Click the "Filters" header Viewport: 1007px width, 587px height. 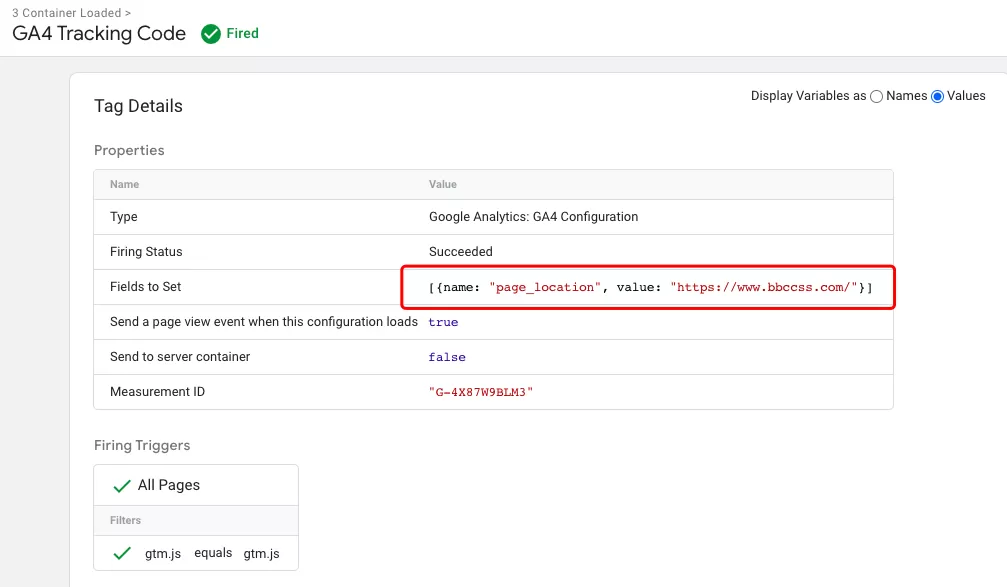pyautogui.click(x=125, y=520)
